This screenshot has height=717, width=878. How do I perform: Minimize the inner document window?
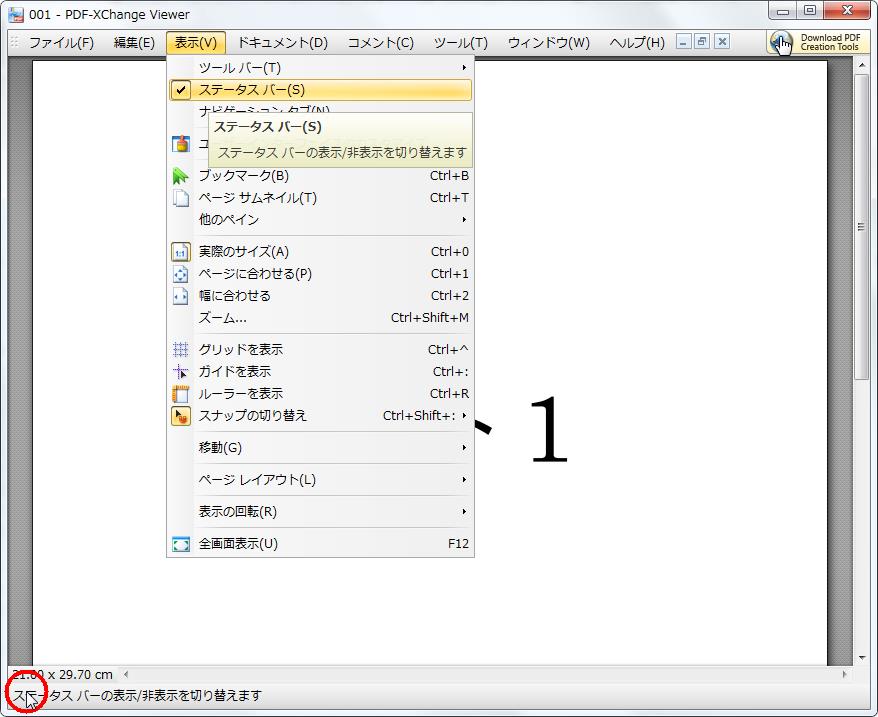pyautogui.click(x=684, y=41)
